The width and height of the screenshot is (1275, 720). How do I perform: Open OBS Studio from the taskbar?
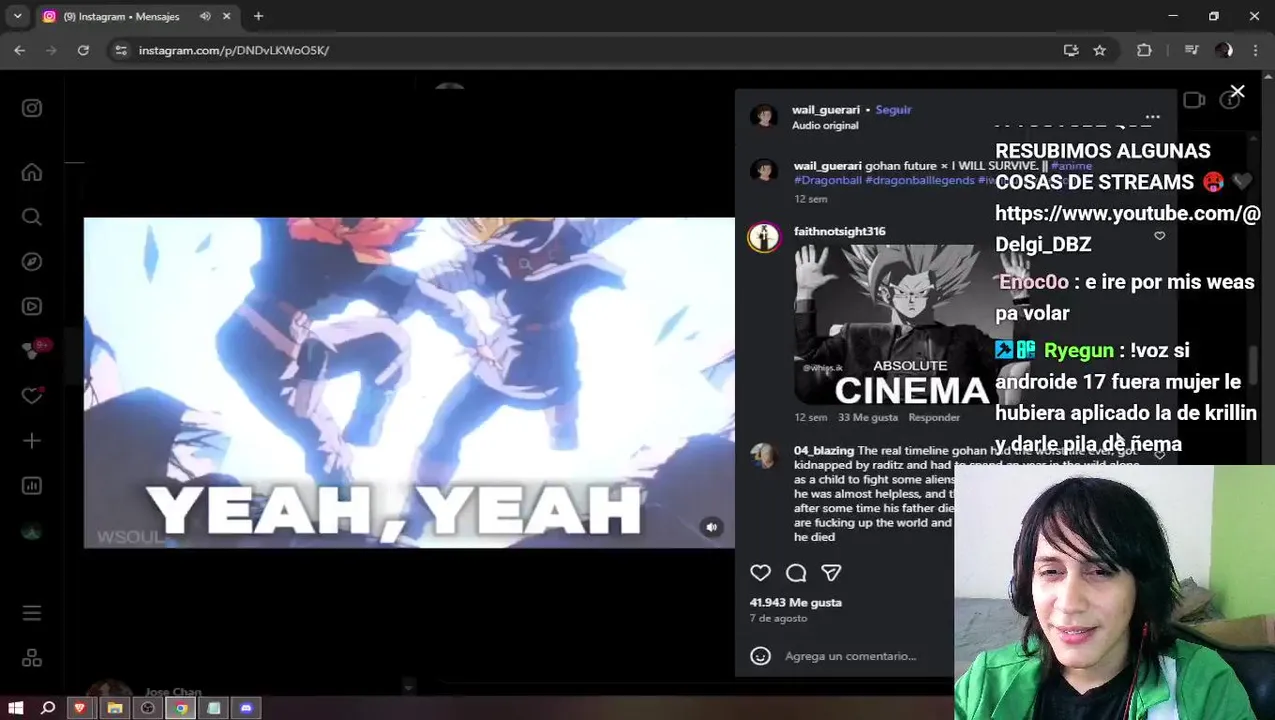(148, 708)
